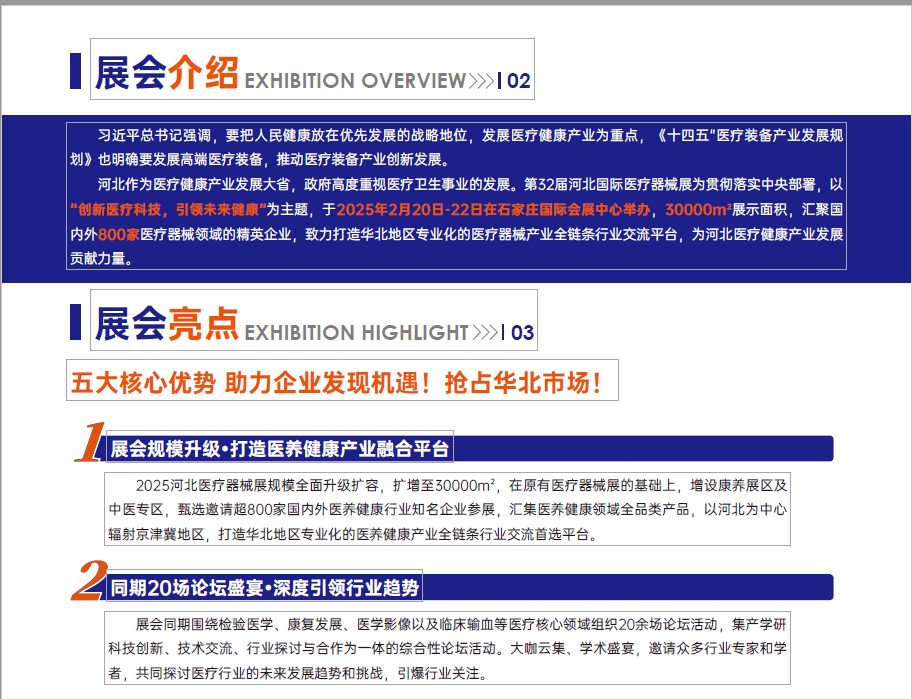Click the chevron arrows after EXHIBITION HIGHLIGHT
The image size is (912, 699).
[x=484, y=333]
